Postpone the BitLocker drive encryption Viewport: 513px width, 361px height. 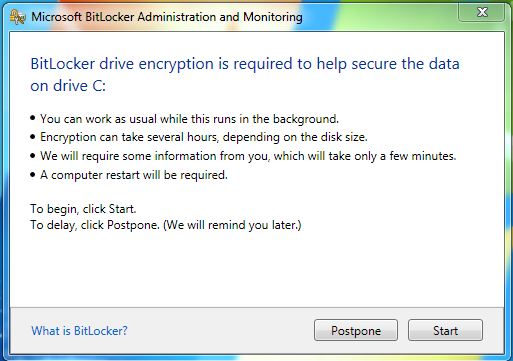point(356,330)
